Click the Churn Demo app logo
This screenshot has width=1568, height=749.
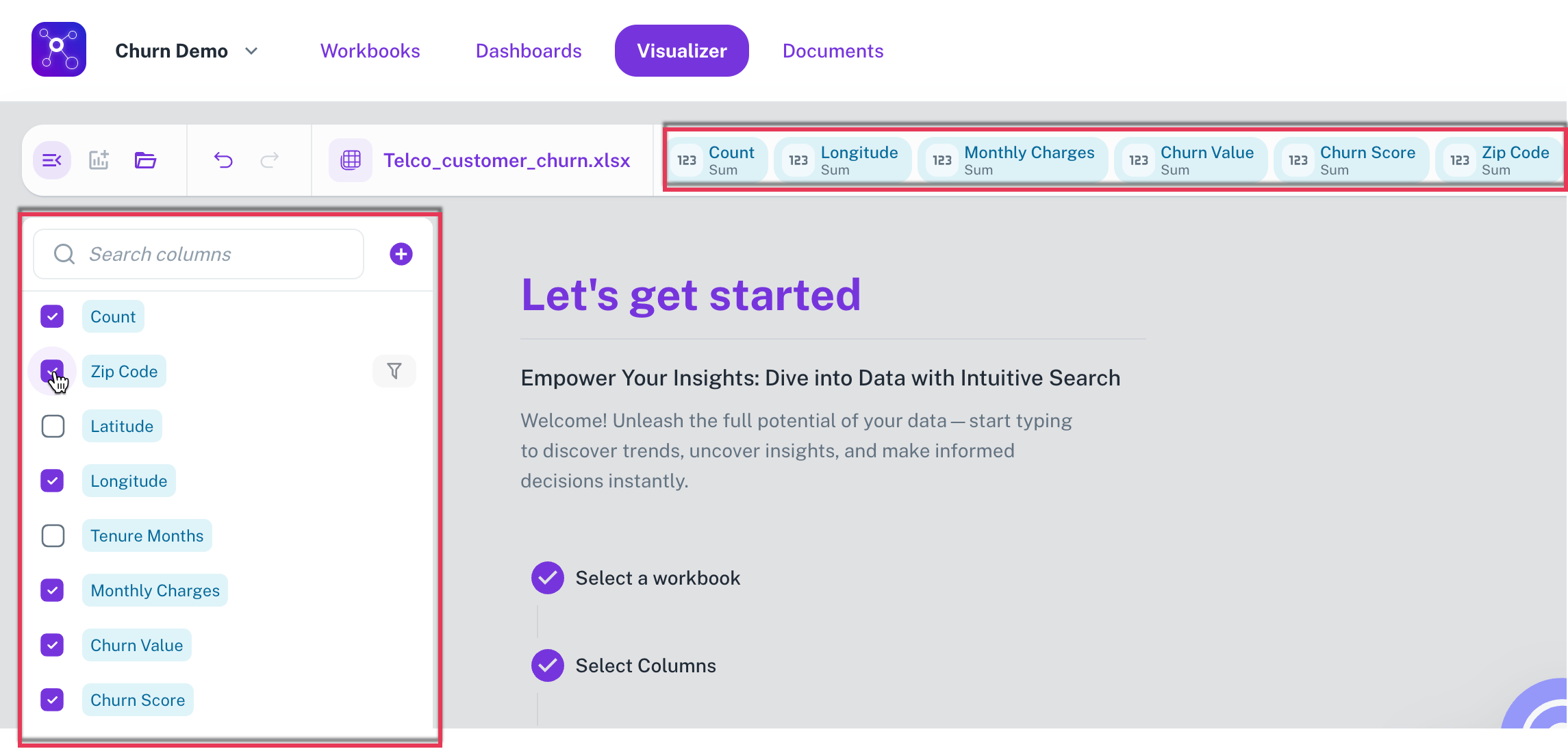click(59, 49)
